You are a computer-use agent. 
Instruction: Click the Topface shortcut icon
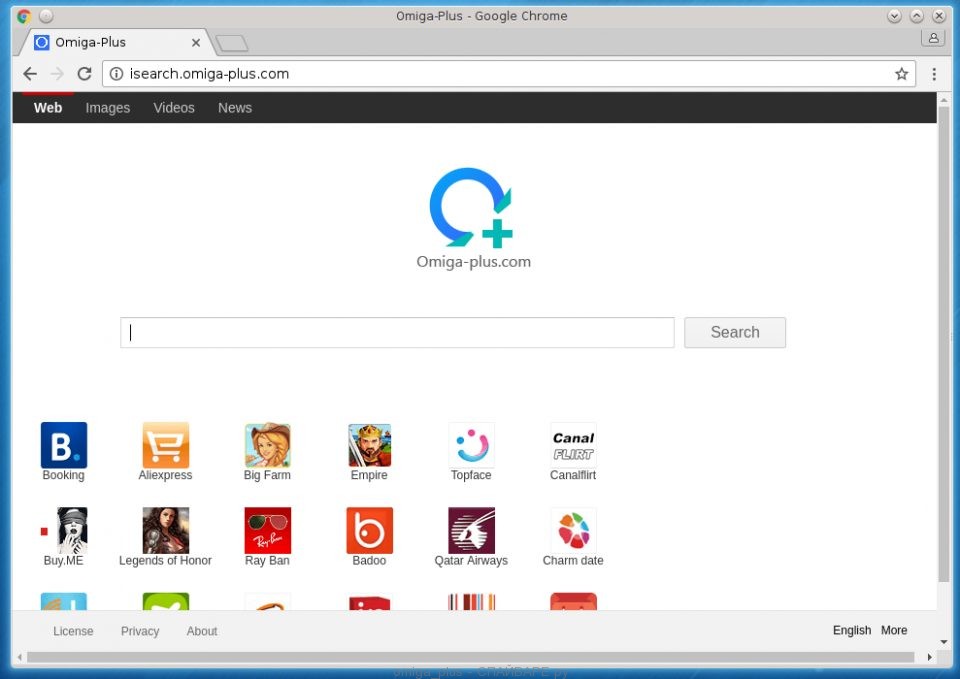pyautogui.click(x=471, y=445)
